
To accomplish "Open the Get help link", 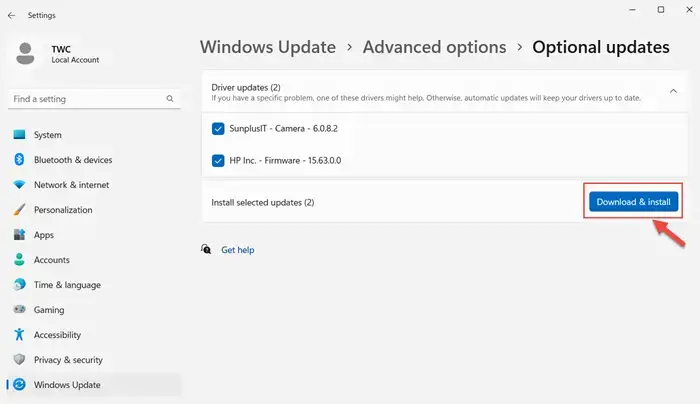I will [238, 250].
